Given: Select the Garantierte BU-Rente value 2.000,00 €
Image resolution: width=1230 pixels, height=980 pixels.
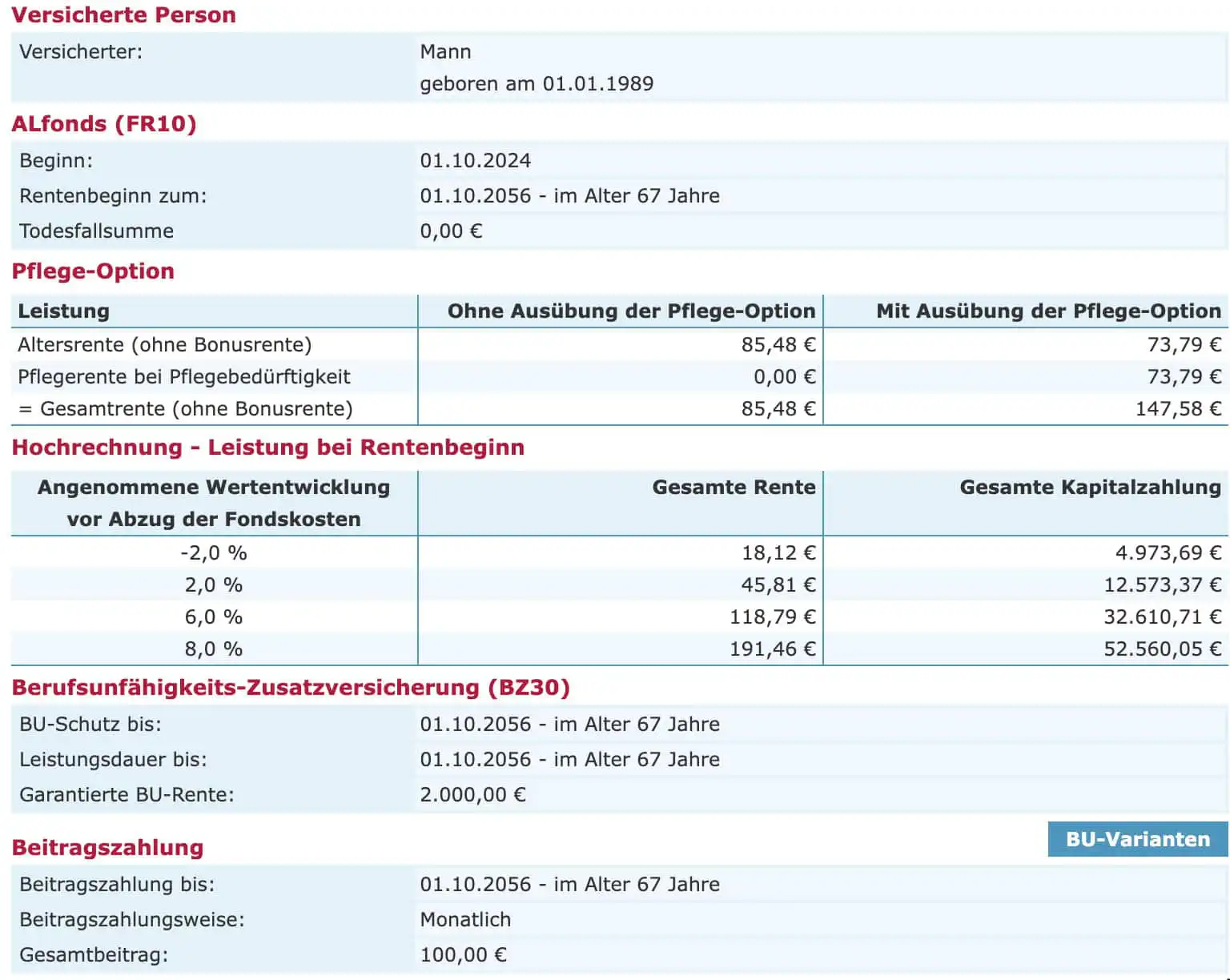Looking at the screenshot, I should [x=472, y=795].
